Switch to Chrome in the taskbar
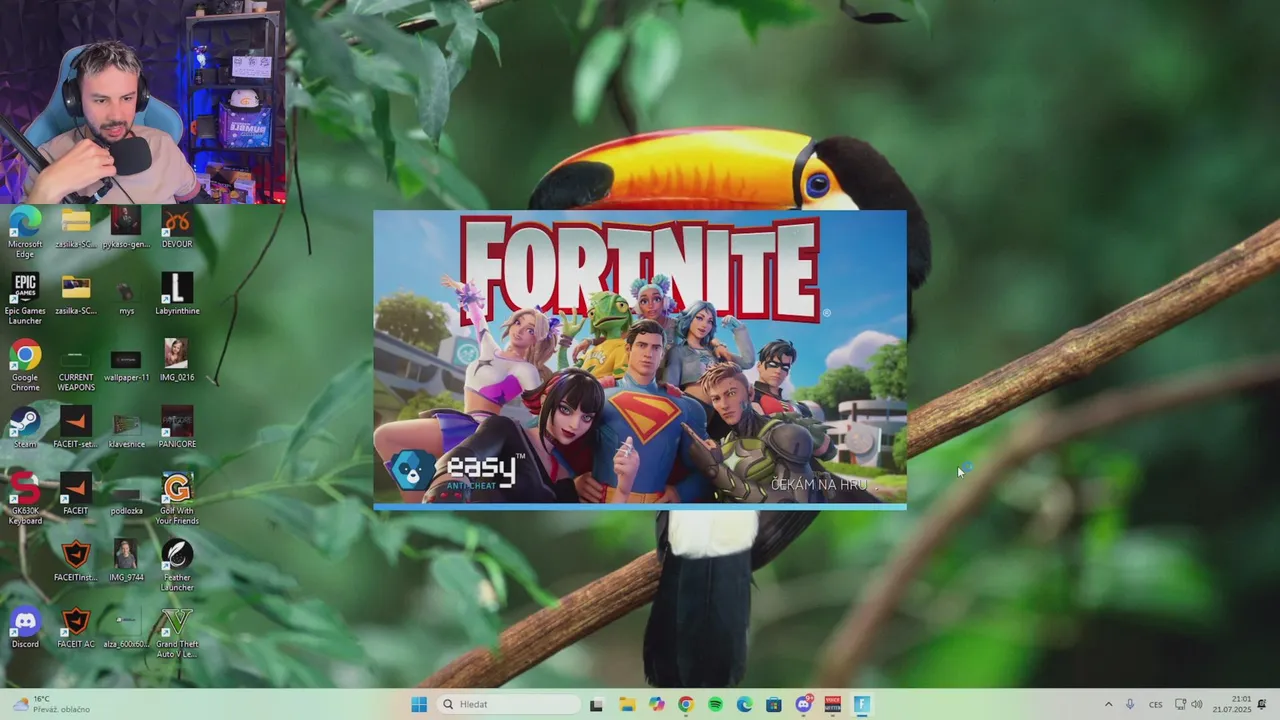The width and height of the screenshot is (1280, 720). tap(685, 704)
